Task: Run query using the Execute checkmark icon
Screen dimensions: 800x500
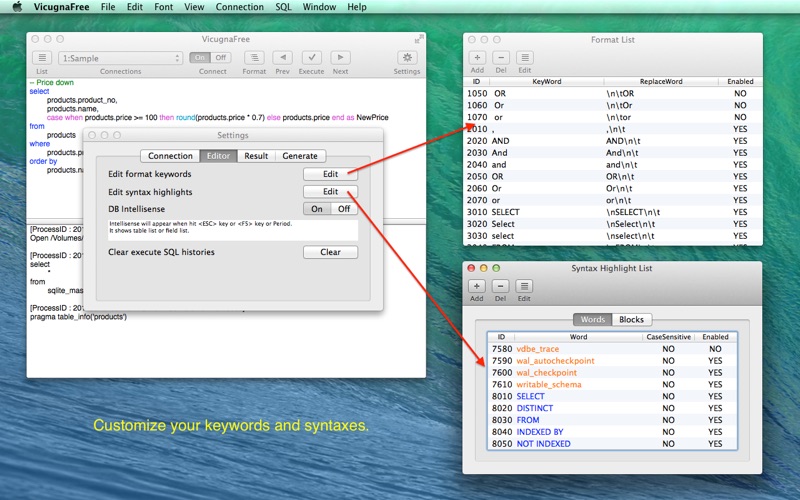Action: point(311,58)
